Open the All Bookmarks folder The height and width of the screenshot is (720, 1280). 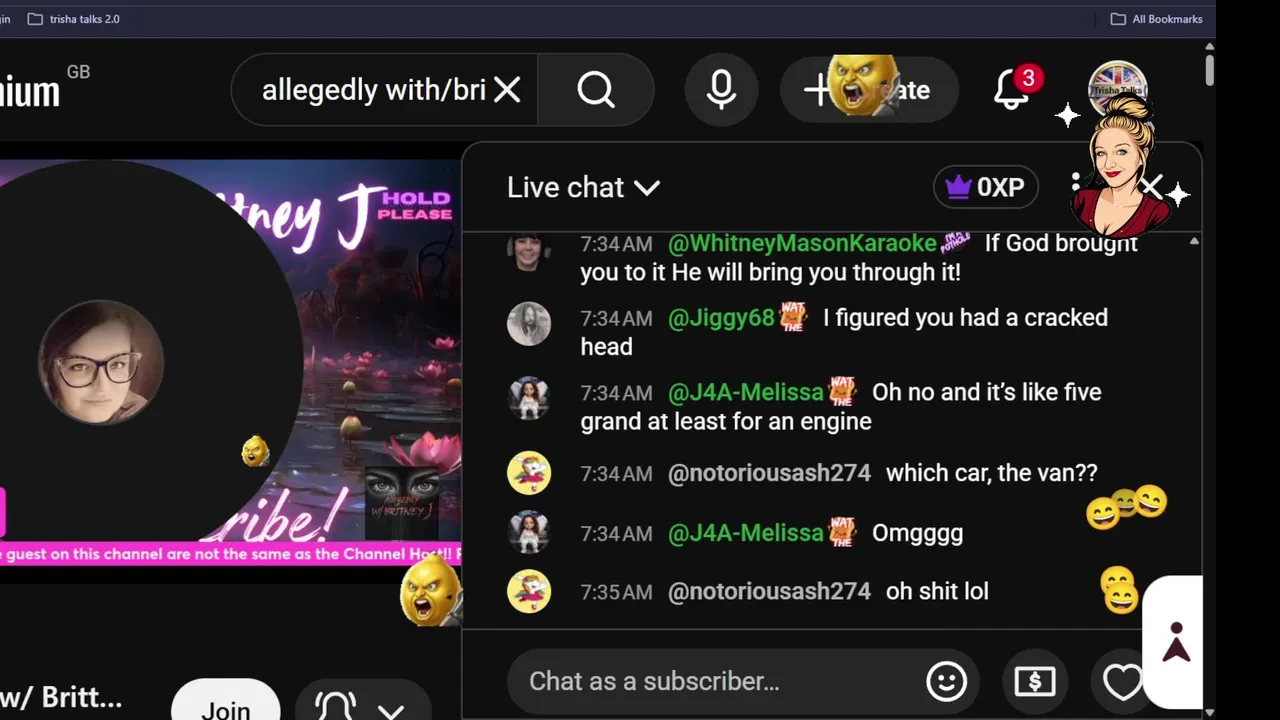[x=1156, y=19]
